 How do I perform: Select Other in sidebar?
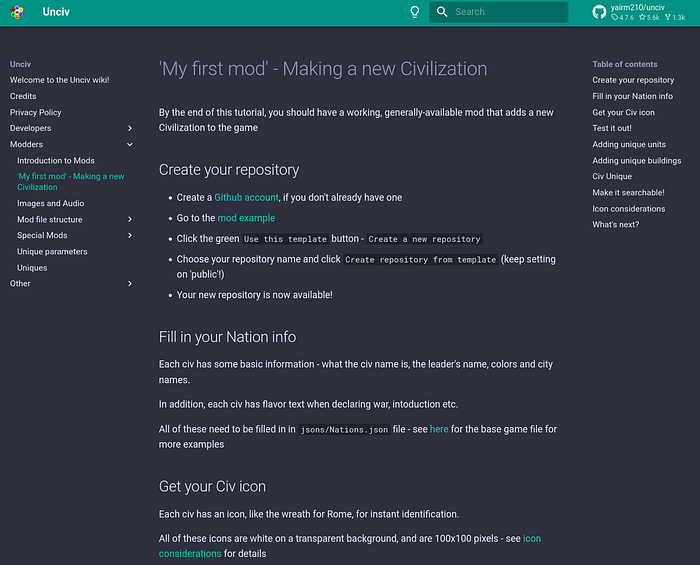(20, 284)
